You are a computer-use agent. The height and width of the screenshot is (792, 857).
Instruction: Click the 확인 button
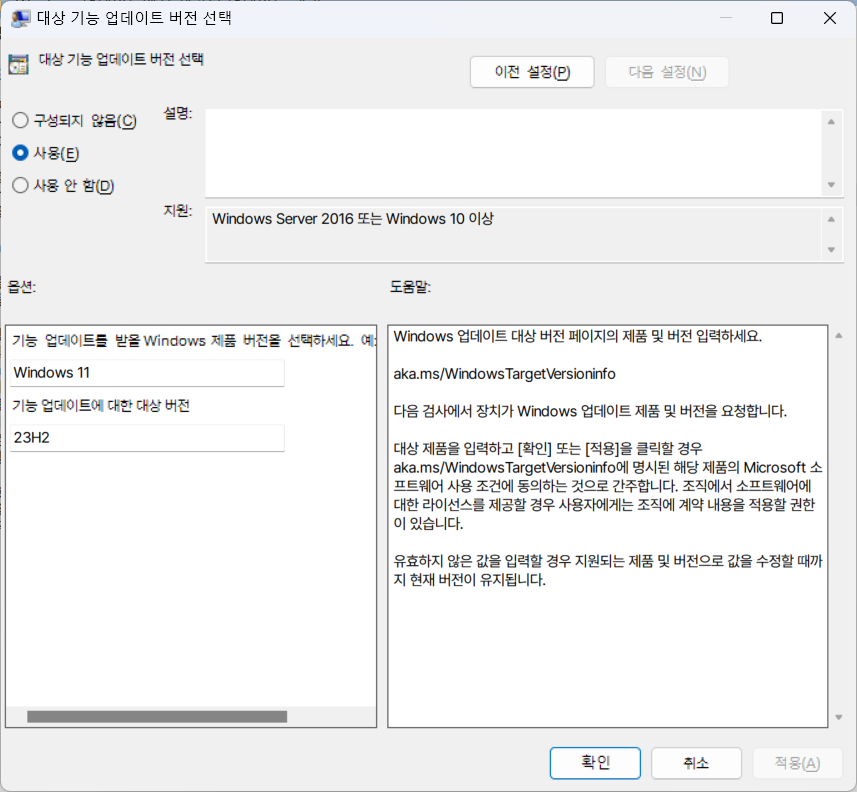(x=595, y=762)
